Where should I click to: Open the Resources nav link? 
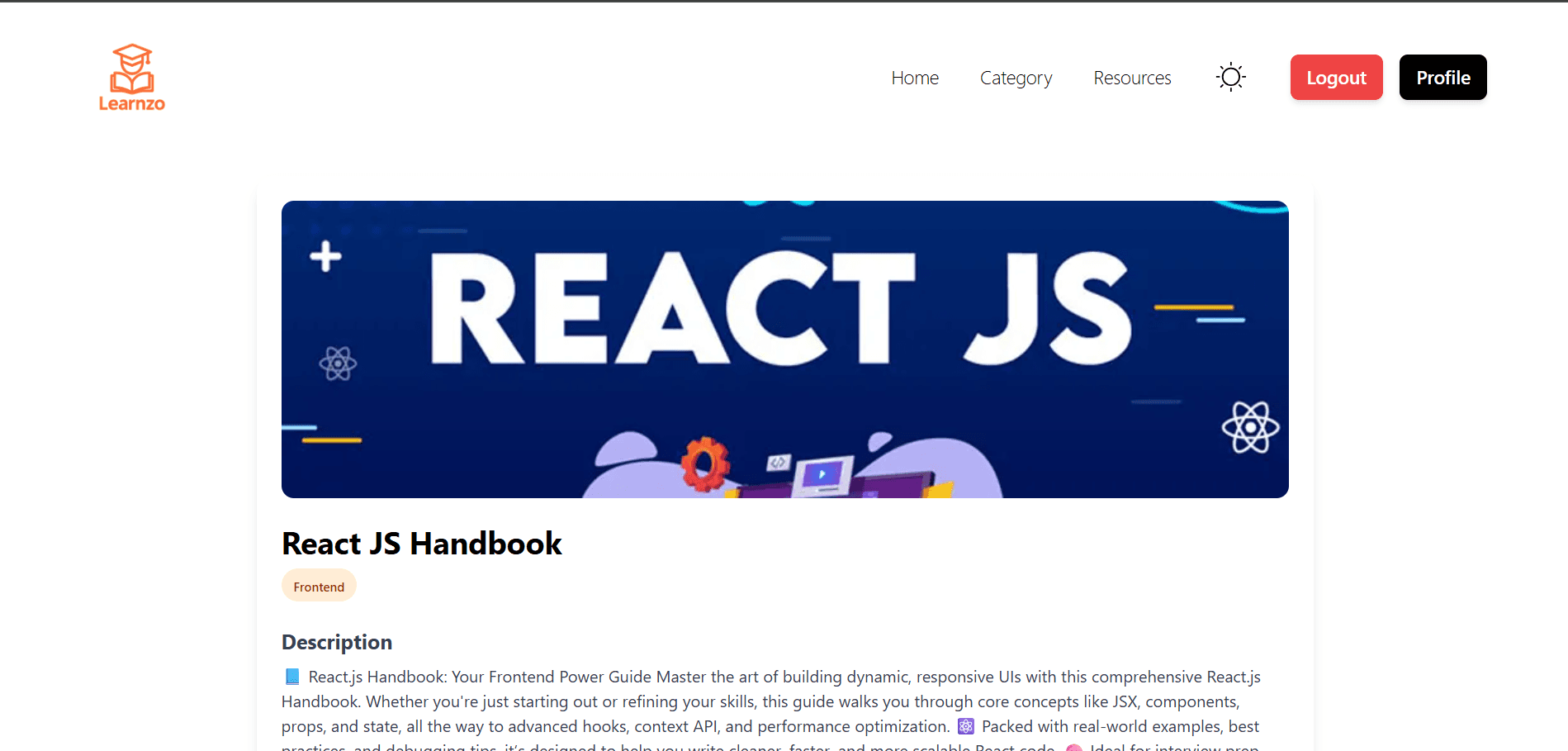tap(1132, 78)
